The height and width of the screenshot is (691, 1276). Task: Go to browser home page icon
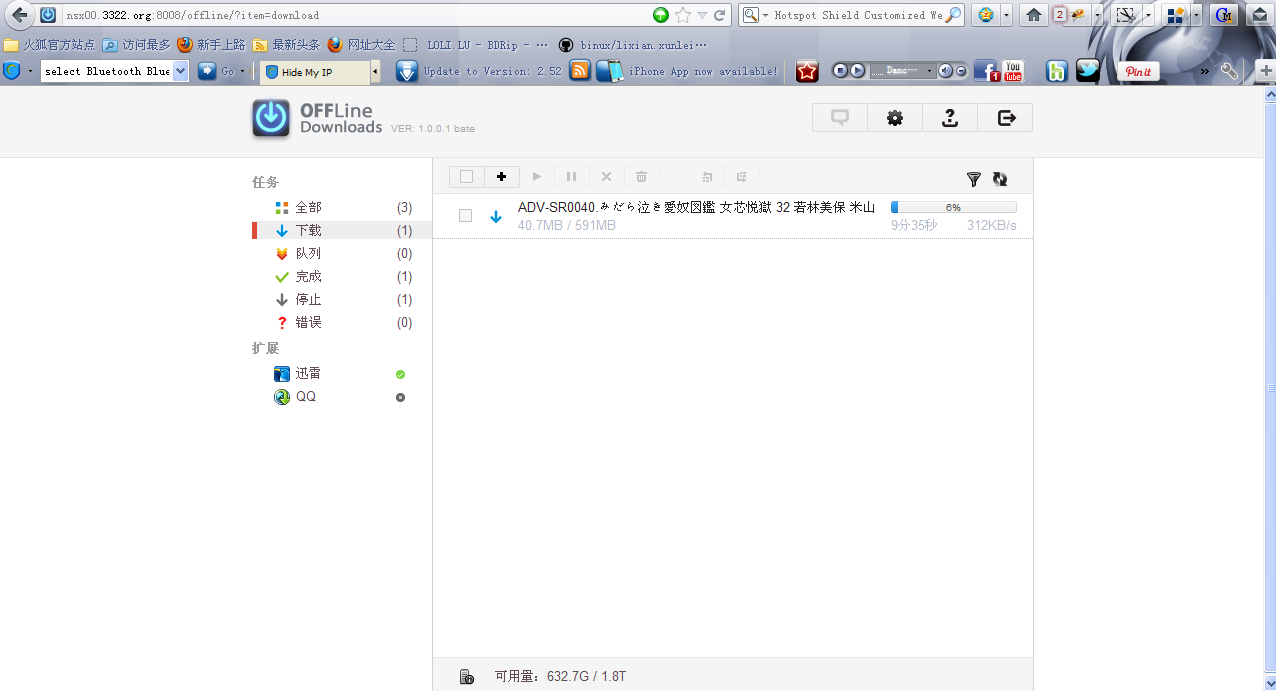click(1034, 15)
